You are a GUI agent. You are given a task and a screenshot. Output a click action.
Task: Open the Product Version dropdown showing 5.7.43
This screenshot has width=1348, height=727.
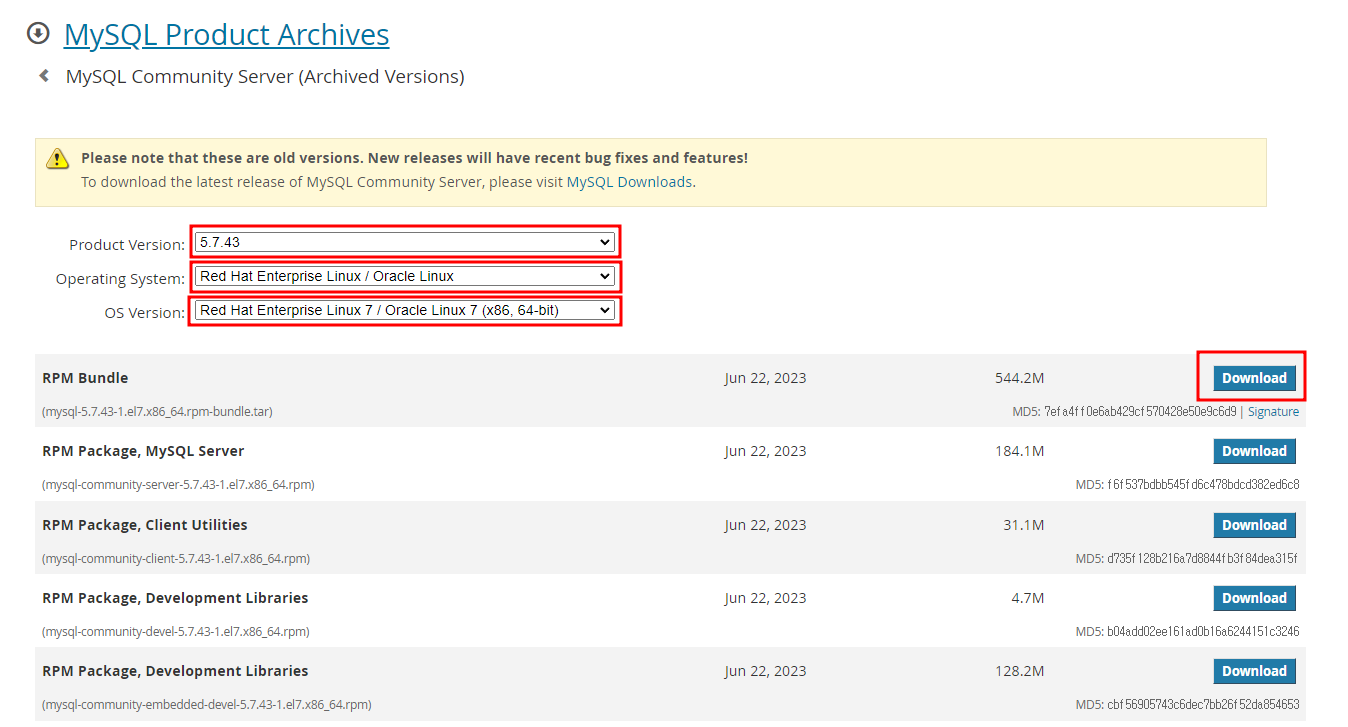[405, 242]
